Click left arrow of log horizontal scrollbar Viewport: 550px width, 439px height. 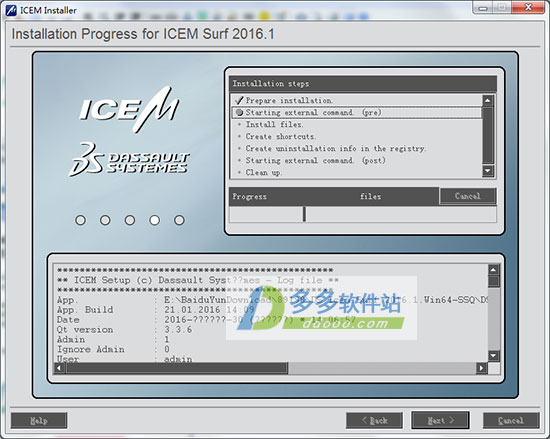pos(59,368)
